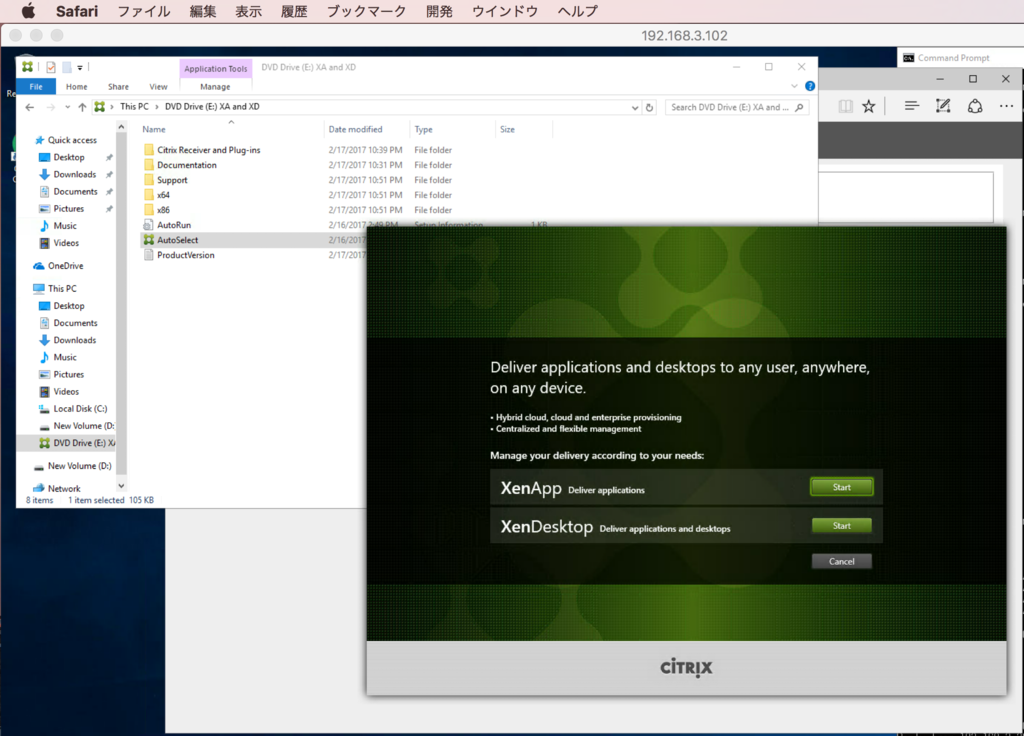Open the ブックマーク menu
The height and width of the screenshot is (736, 1024).
366,11
